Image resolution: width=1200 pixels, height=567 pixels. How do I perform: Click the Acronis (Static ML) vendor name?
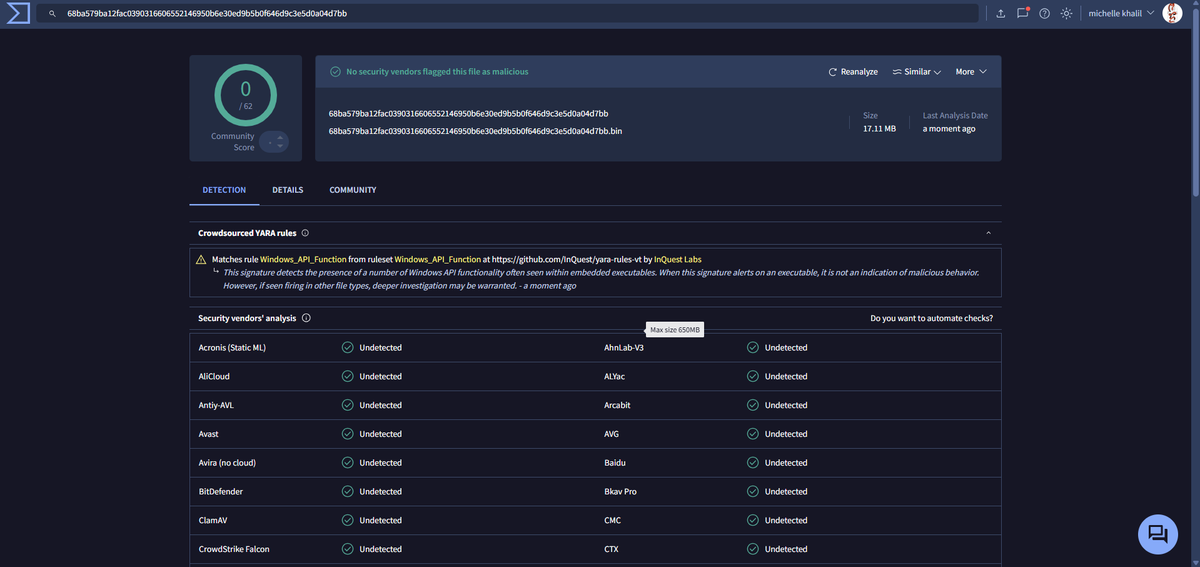click(232, 348)
